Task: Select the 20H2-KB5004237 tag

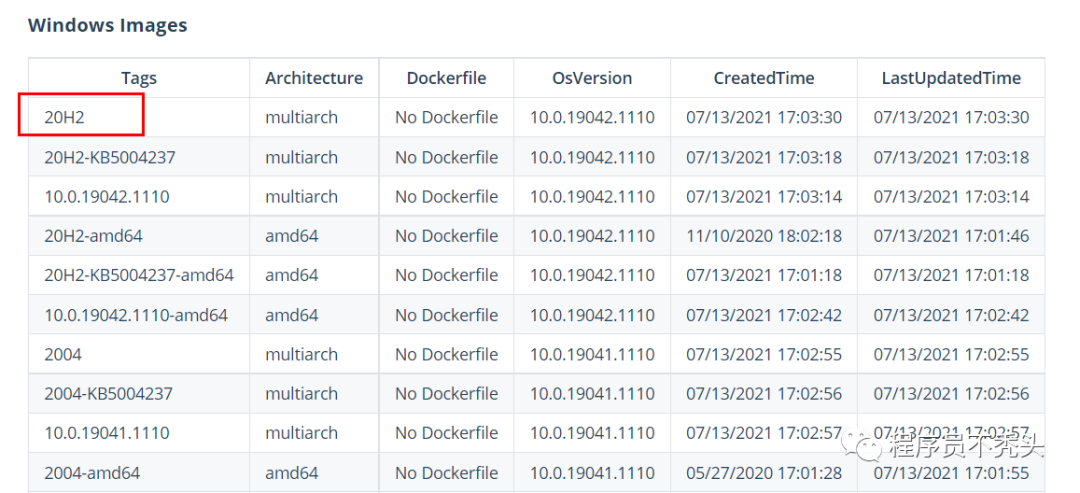Action: pos(102,157)
